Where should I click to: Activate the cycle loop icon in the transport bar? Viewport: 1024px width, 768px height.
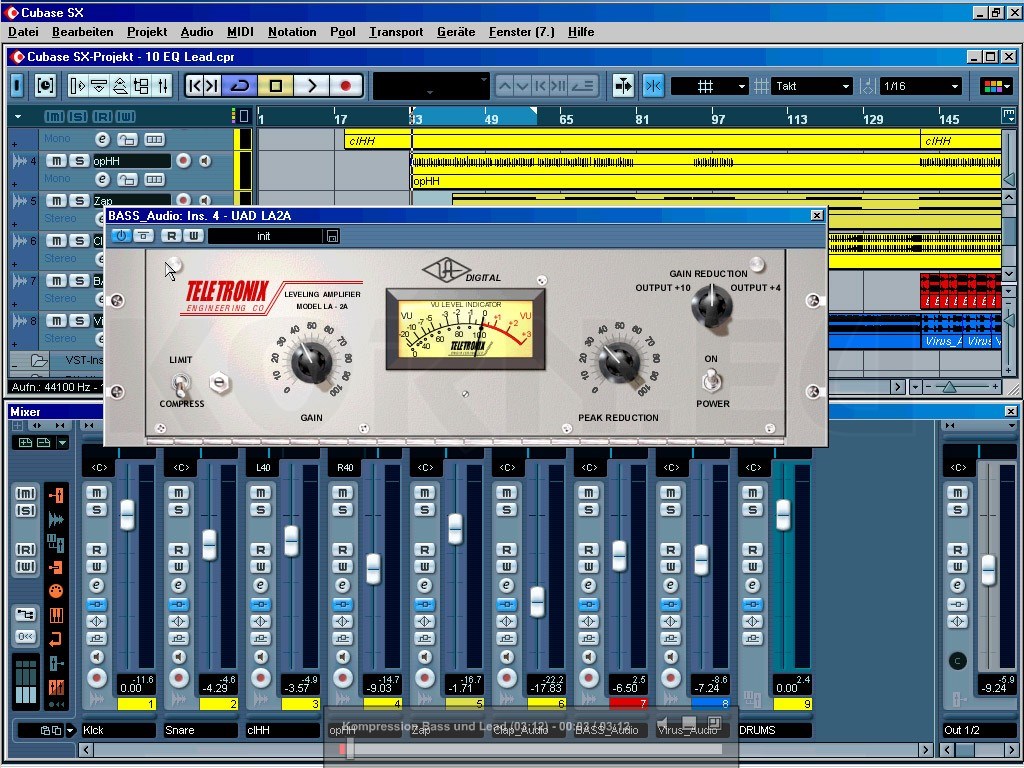click(238, 86)
